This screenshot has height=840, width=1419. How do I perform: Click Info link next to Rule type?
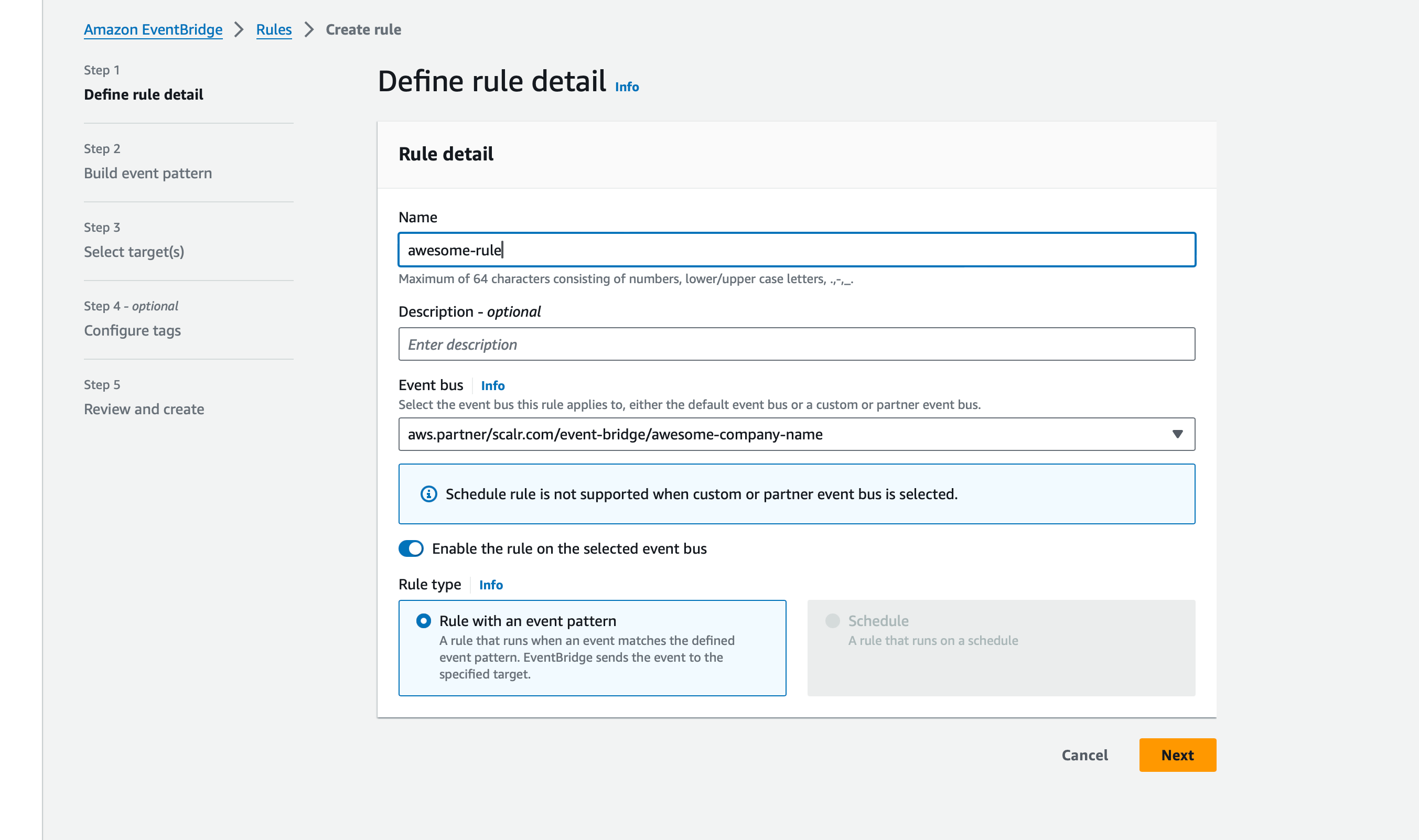pyautogui.click(x=491, y=585)
